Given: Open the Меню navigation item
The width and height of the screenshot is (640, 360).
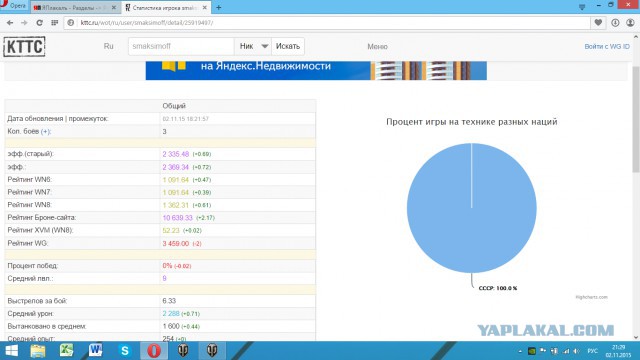Looking at the screenshot, I should [x=377, y=47].
